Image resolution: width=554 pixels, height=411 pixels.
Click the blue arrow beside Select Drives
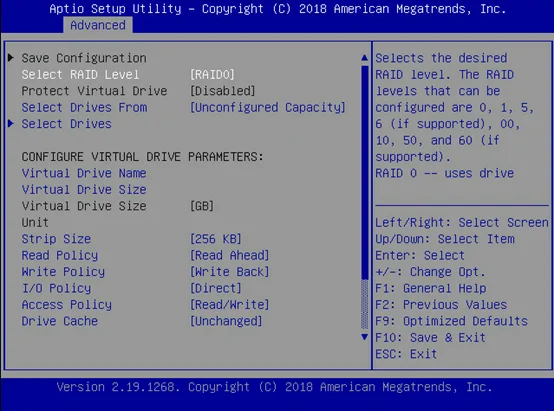tap(11, 123)
